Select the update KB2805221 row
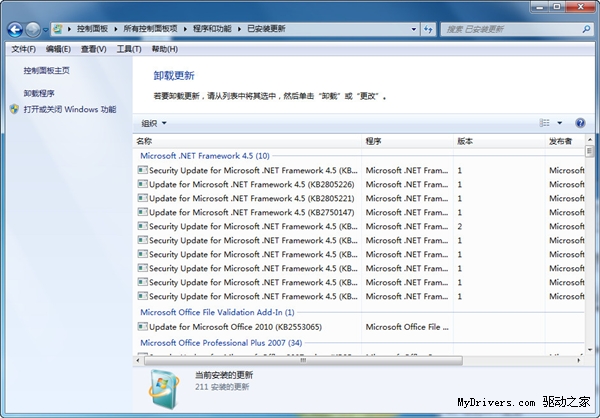 click(360, 199)
